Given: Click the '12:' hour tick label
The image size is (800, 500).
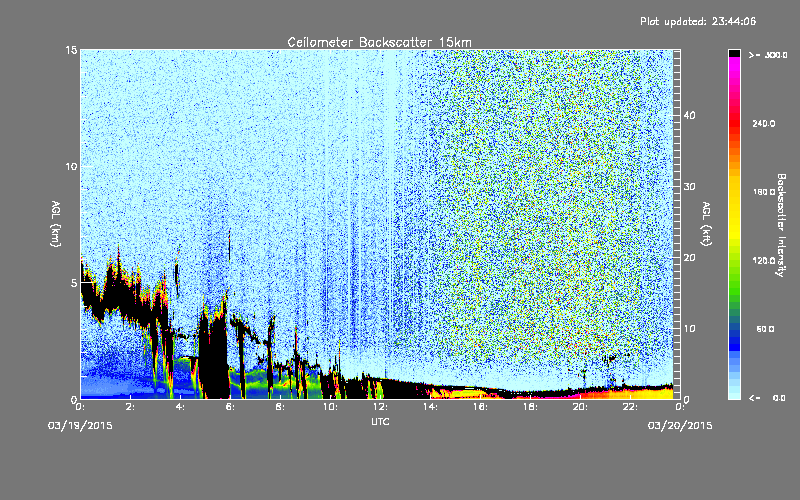Looking at the screenshot, I should [x=380, y=407].
